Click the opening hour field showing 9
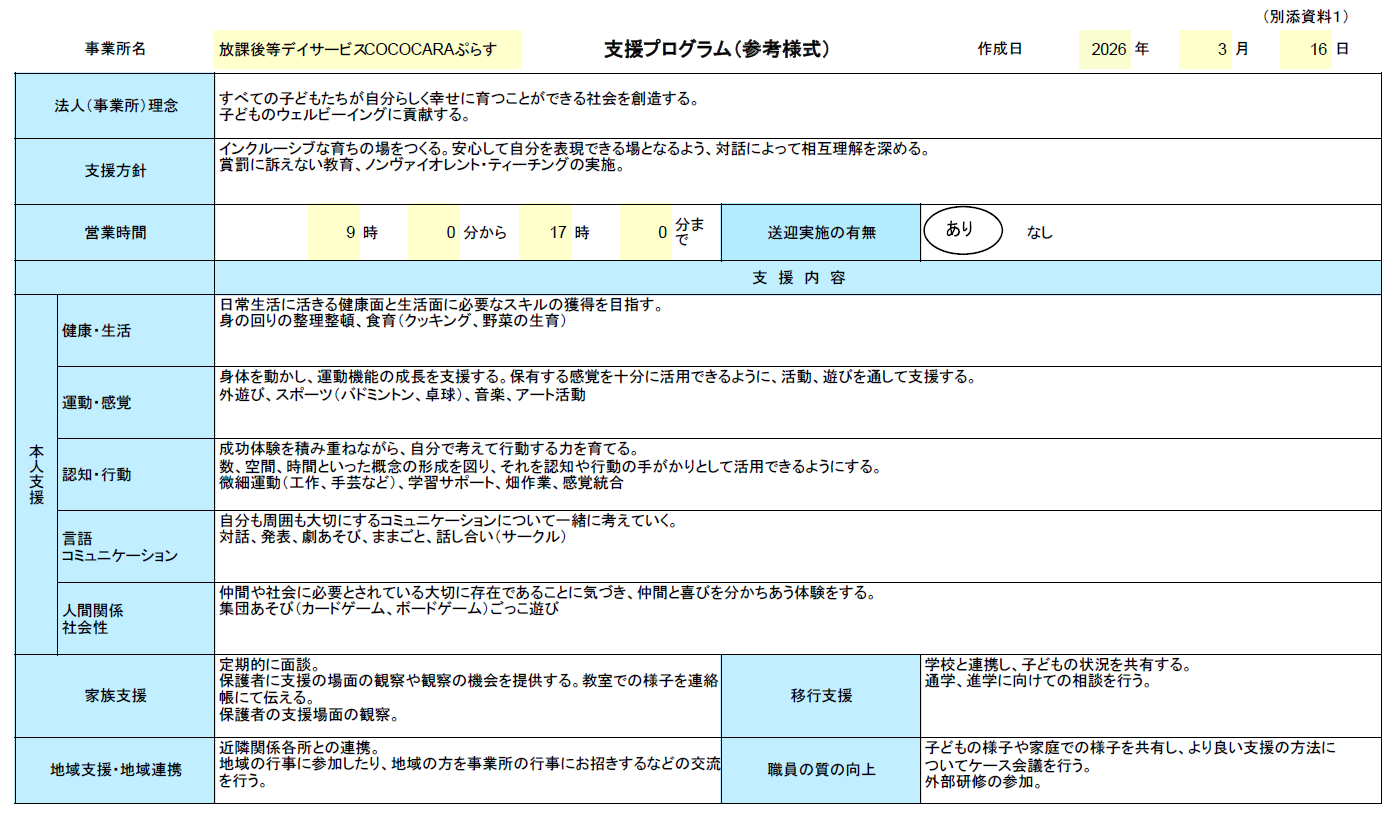The height and width of the screenshot is (828, 1400). pos(333,233)
